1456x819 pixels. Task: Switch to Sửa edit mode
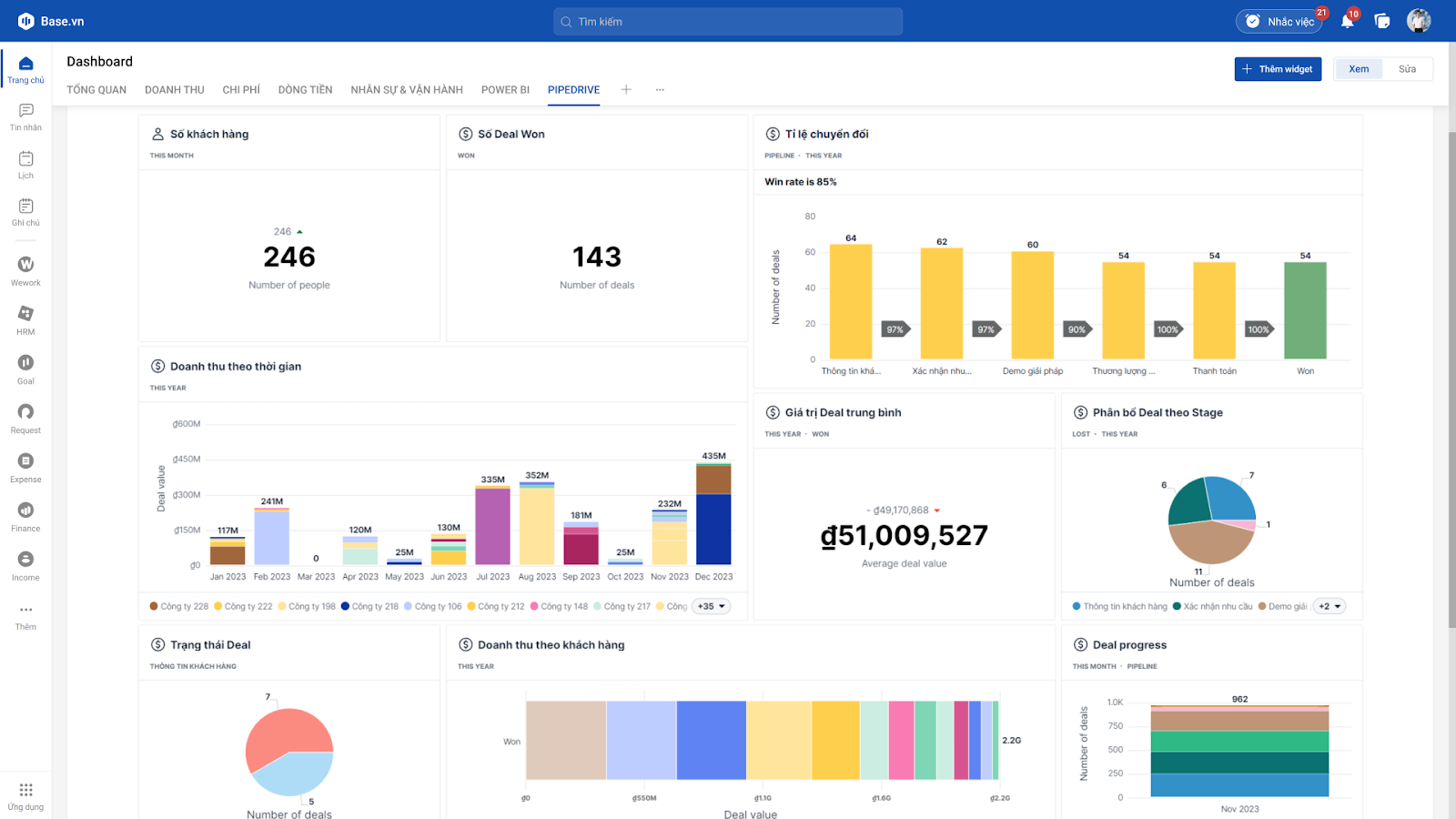(x=1407, y=69)
